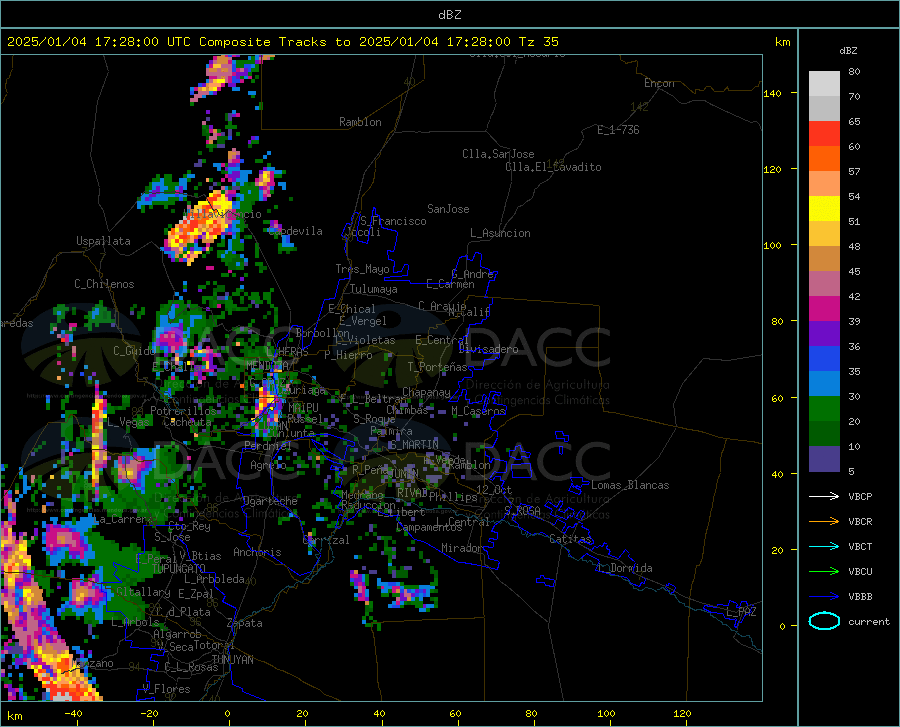This screenshot has width=900, height=727.
Task: Click the Chapanay label
Action: pos(426,392)
